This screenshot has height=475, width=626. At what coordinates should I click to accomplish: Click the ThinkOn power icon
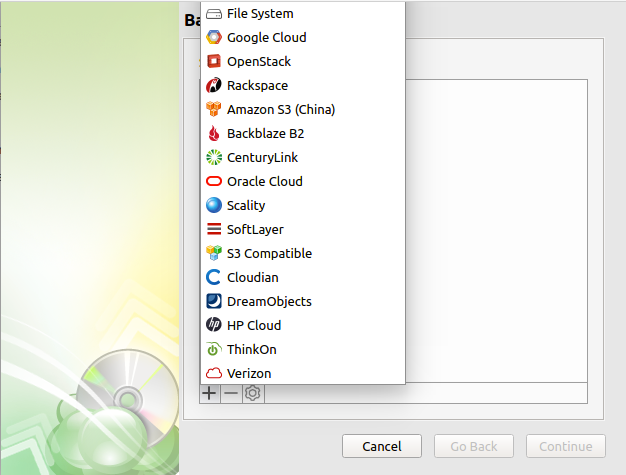(x=213, y=350)
